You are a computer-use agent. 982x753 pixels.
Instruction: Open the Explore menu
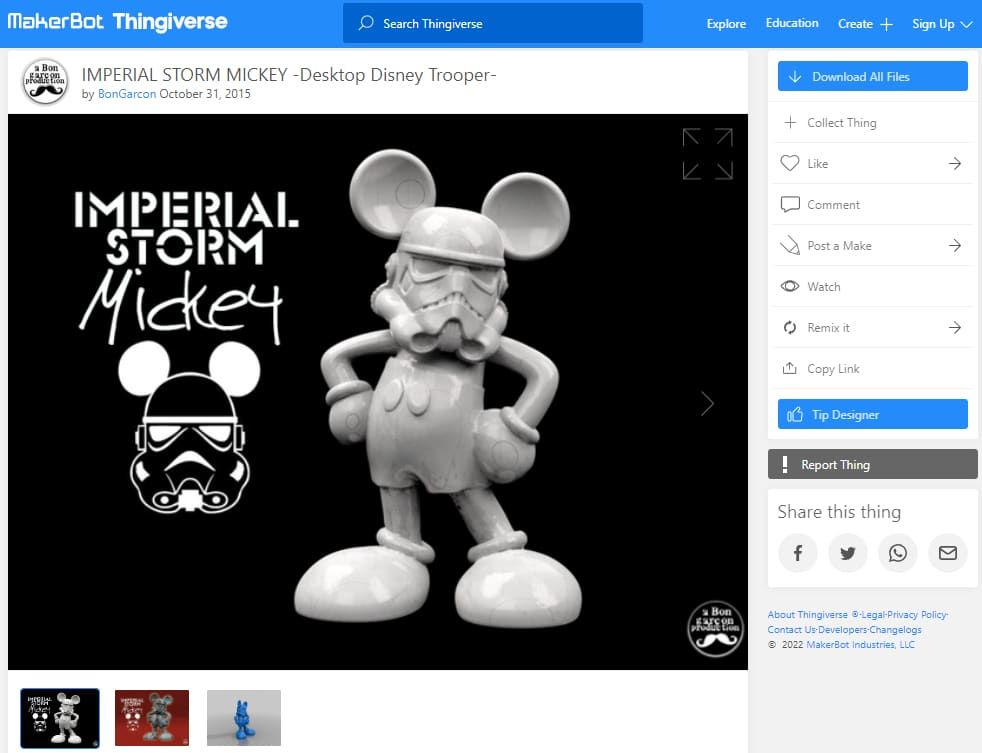pos(725,23)
